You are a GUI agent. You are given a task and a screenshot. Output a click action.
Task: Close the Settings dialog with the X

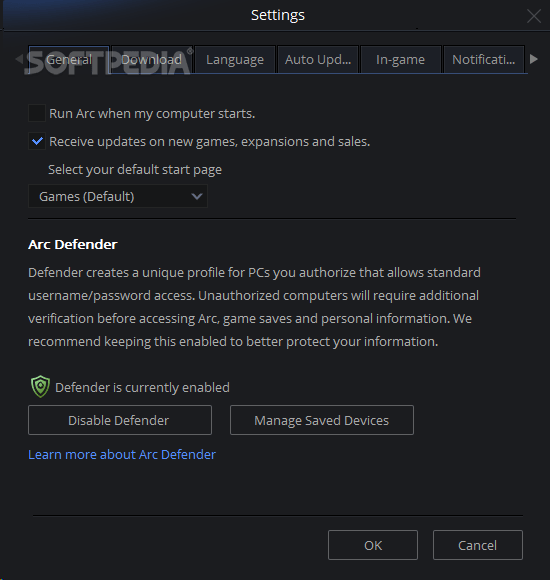pyautogui.click(x=534, y=16)
